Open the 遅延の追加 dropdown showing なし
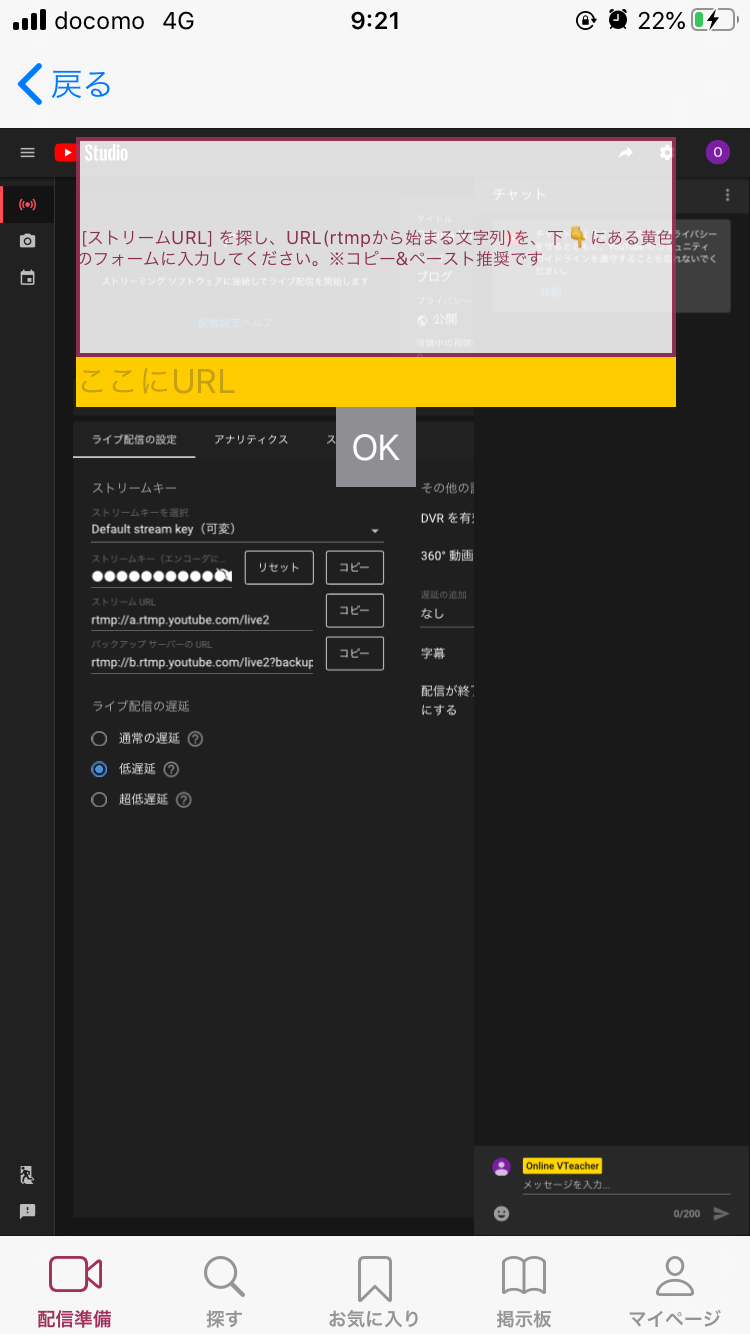Image resolution: width=750 pixels, height=1334 pixels. point(446,613)
